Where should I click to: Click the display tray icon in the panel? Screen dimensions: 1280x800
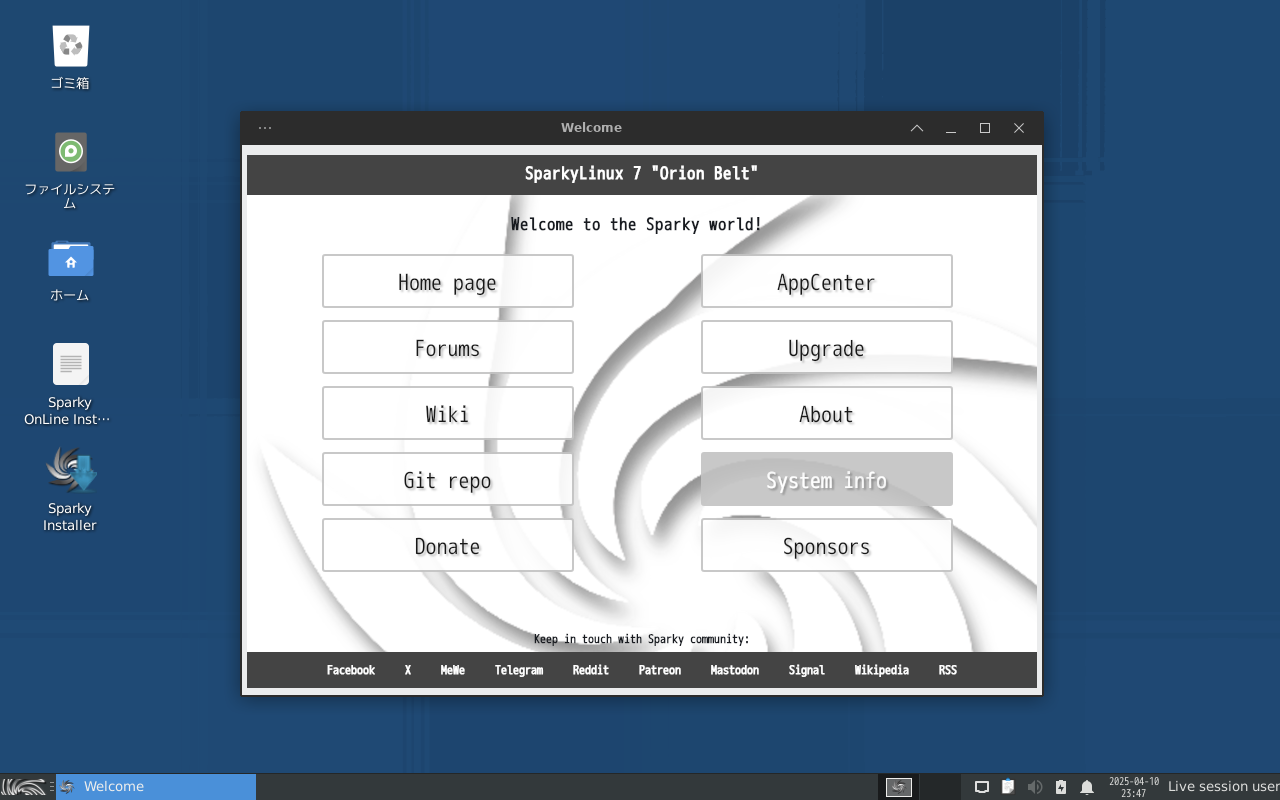coord(982,787)
